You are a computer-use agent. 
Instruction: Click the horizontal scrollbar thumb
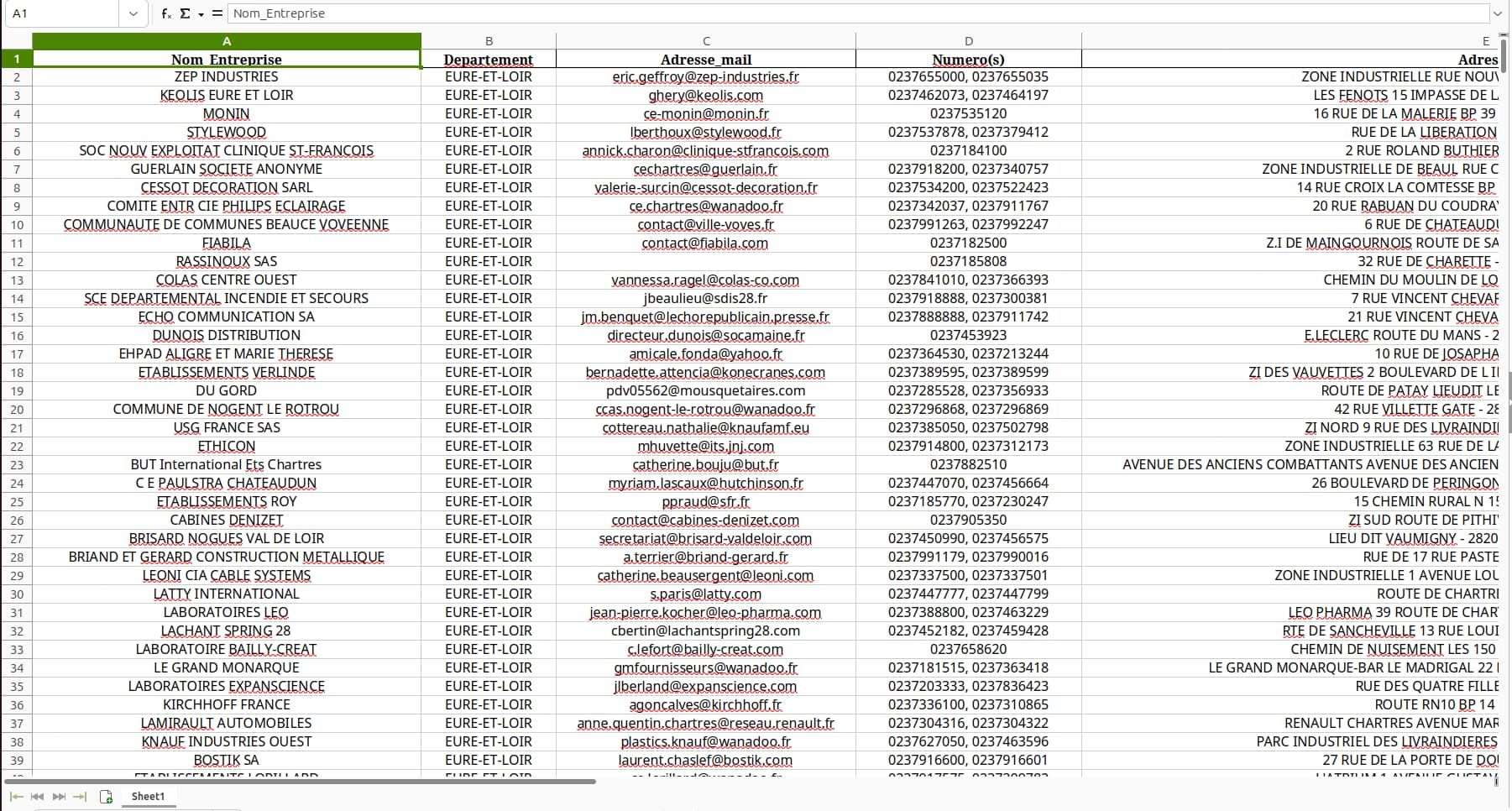pyautogui.click(x=300, y=782)
